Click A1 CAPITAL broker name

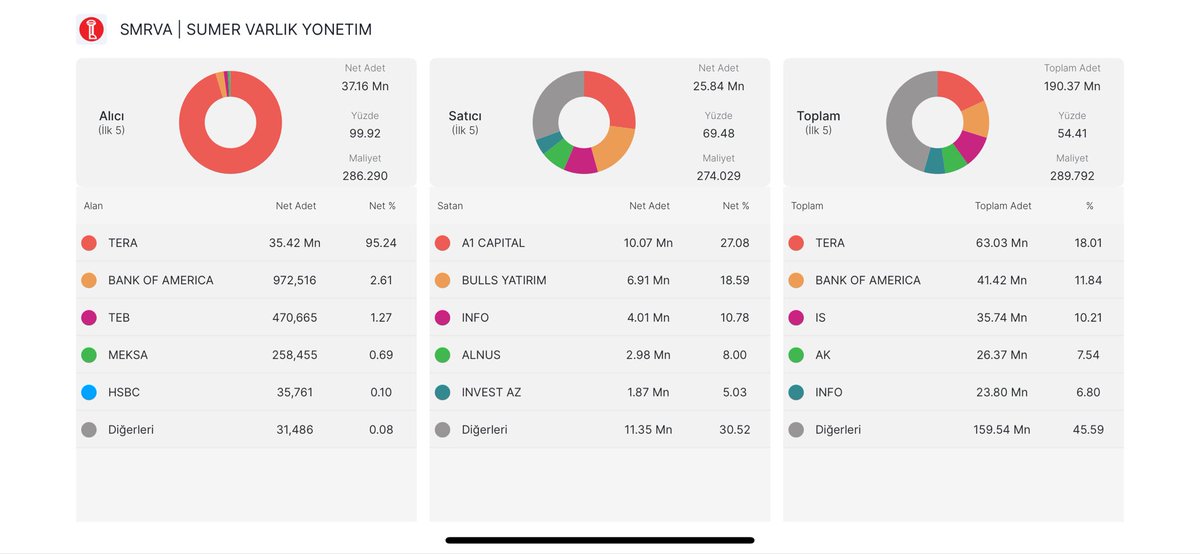[493, 243]
